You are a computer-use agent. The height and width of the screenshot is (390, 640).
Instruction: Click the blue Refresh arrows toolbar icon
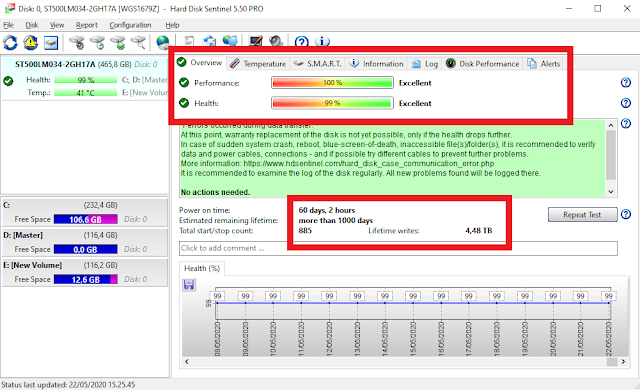(x=10, y=42)
